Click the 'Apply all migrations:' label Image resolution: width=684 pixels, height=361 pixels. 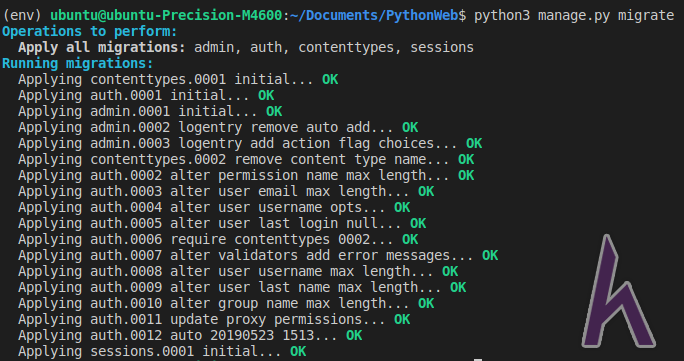102,47
